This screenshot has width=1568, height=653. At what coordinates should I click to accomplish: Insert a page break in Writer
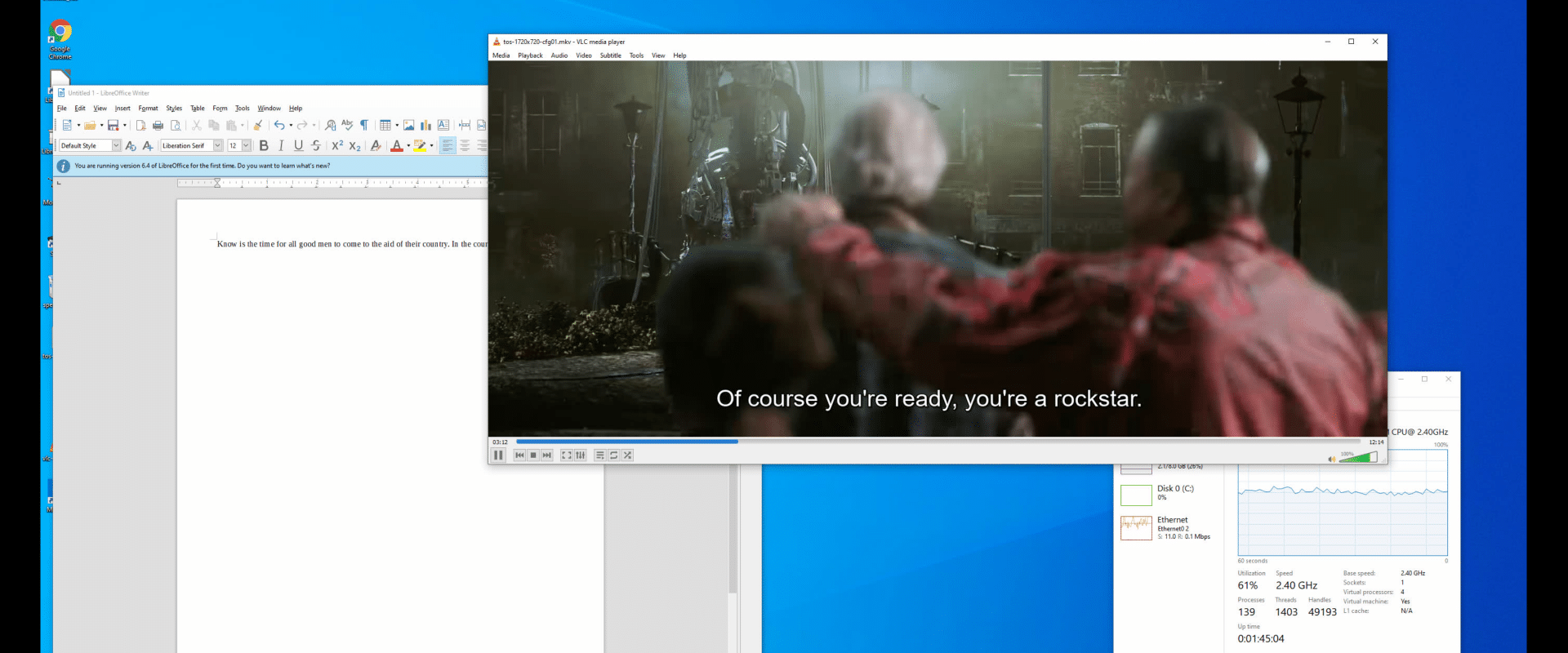[464, 125]
